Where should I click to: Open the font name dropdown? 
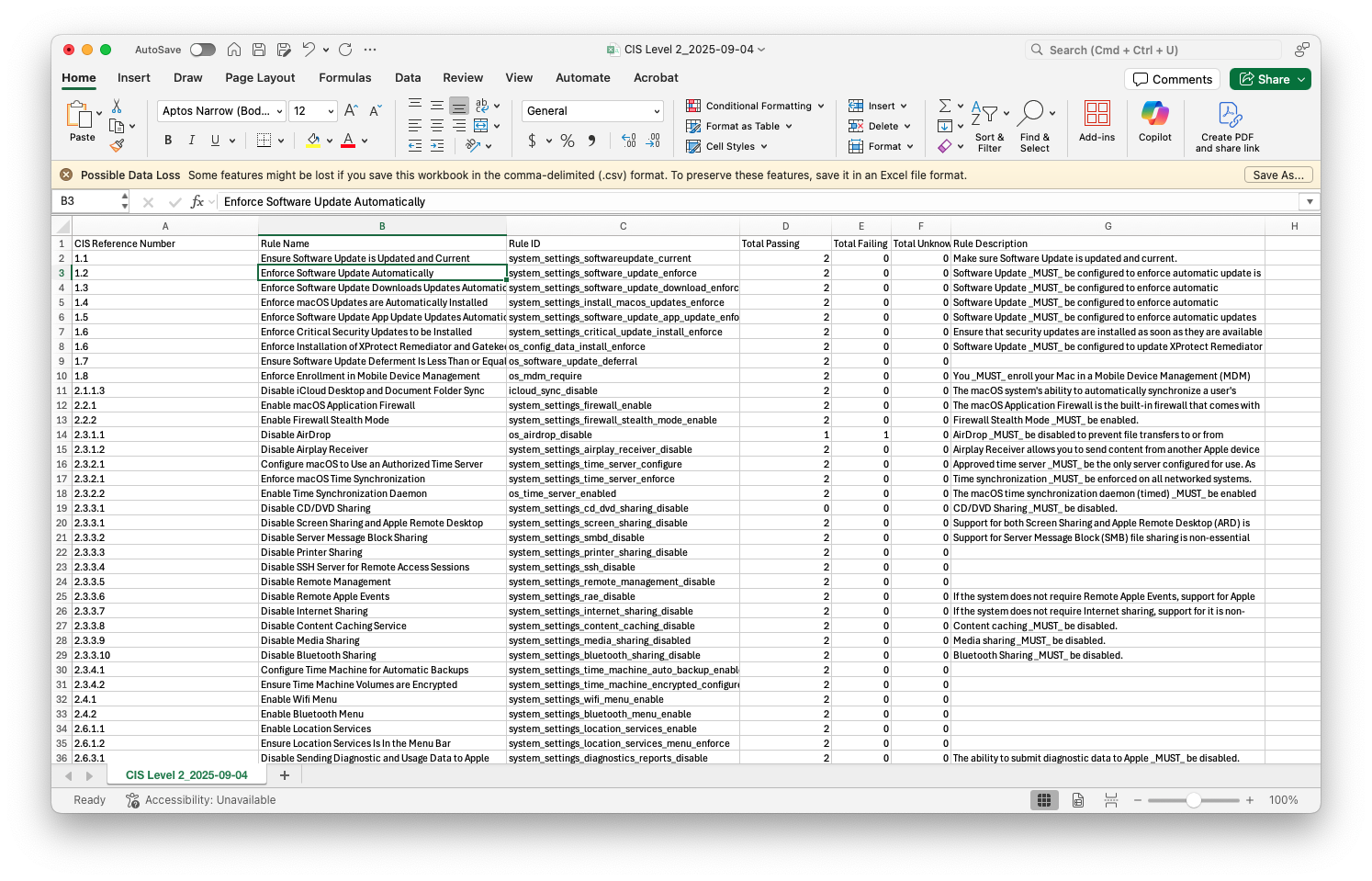pos(279,111)
